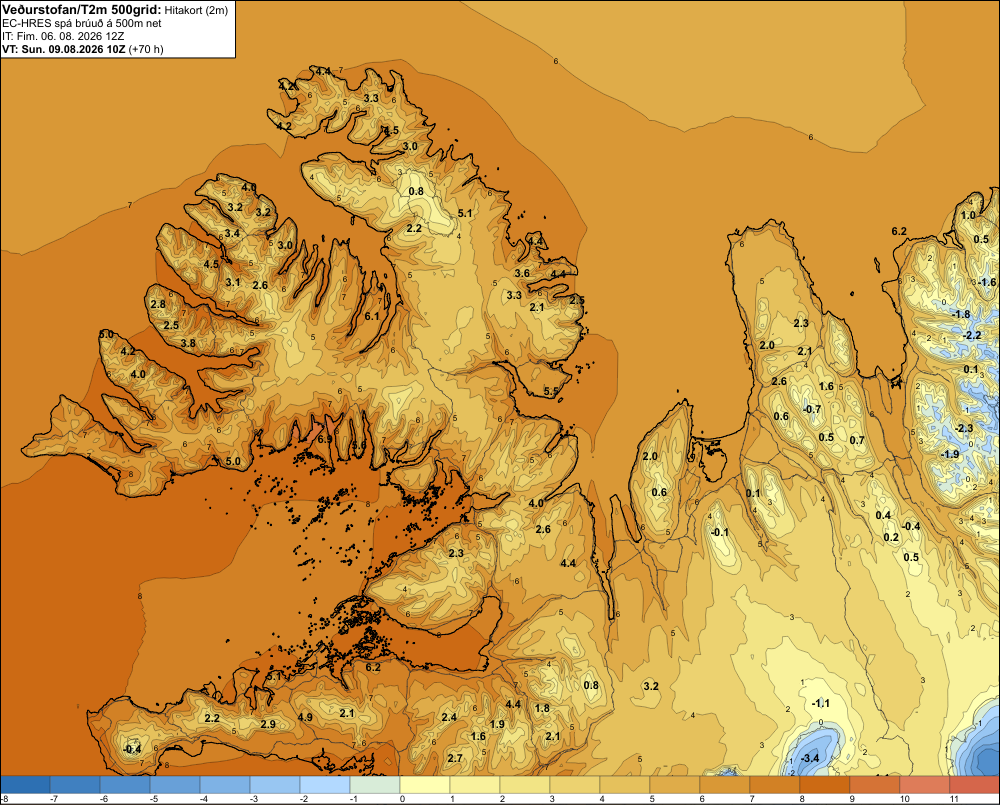The height and width of the screenshot is (805, 1000).
Task: Click the "-2.3" temperature value
Action: (x=964, y=428)
